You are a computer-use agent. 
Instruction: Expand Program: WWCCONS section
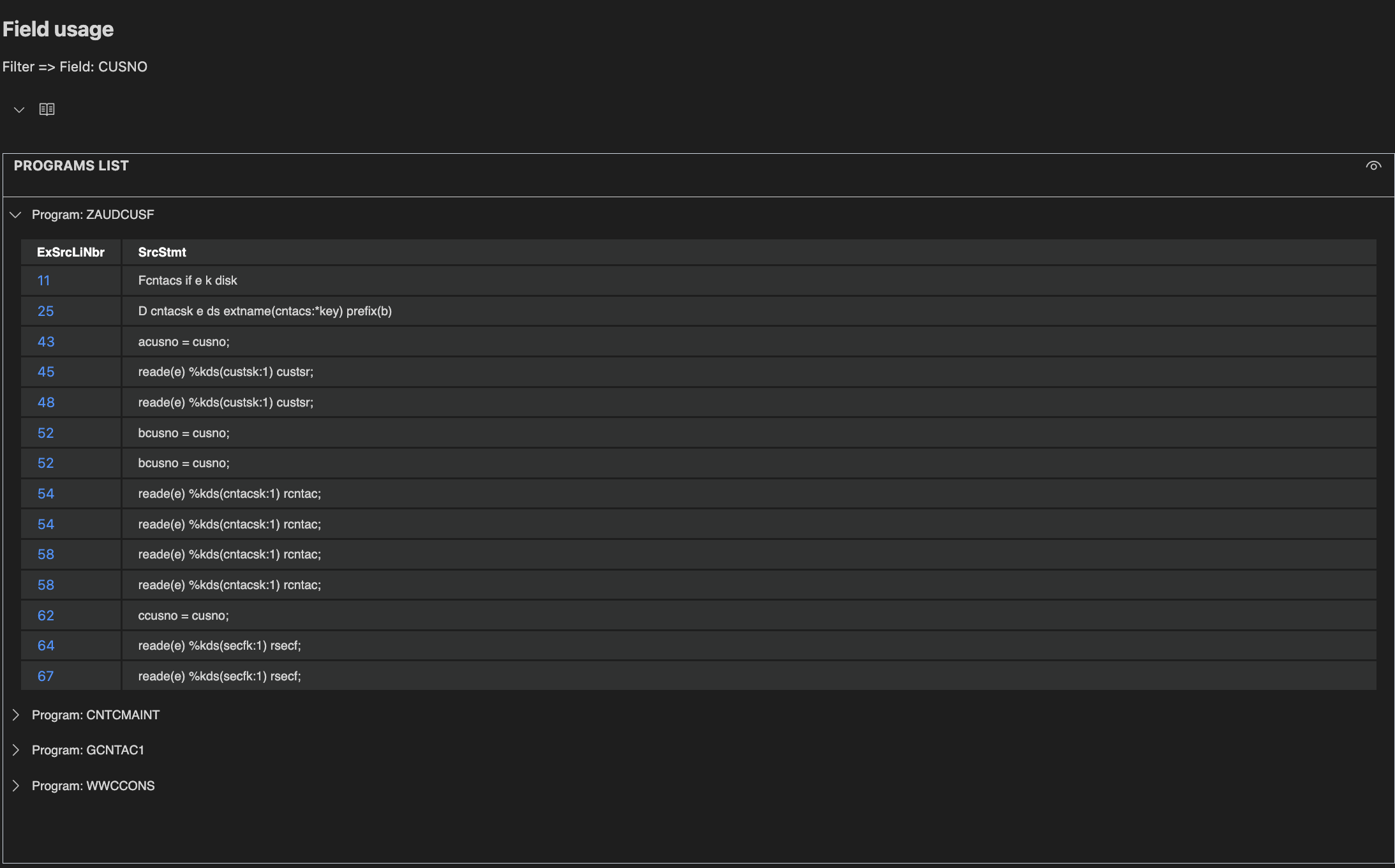click(16, 786)
